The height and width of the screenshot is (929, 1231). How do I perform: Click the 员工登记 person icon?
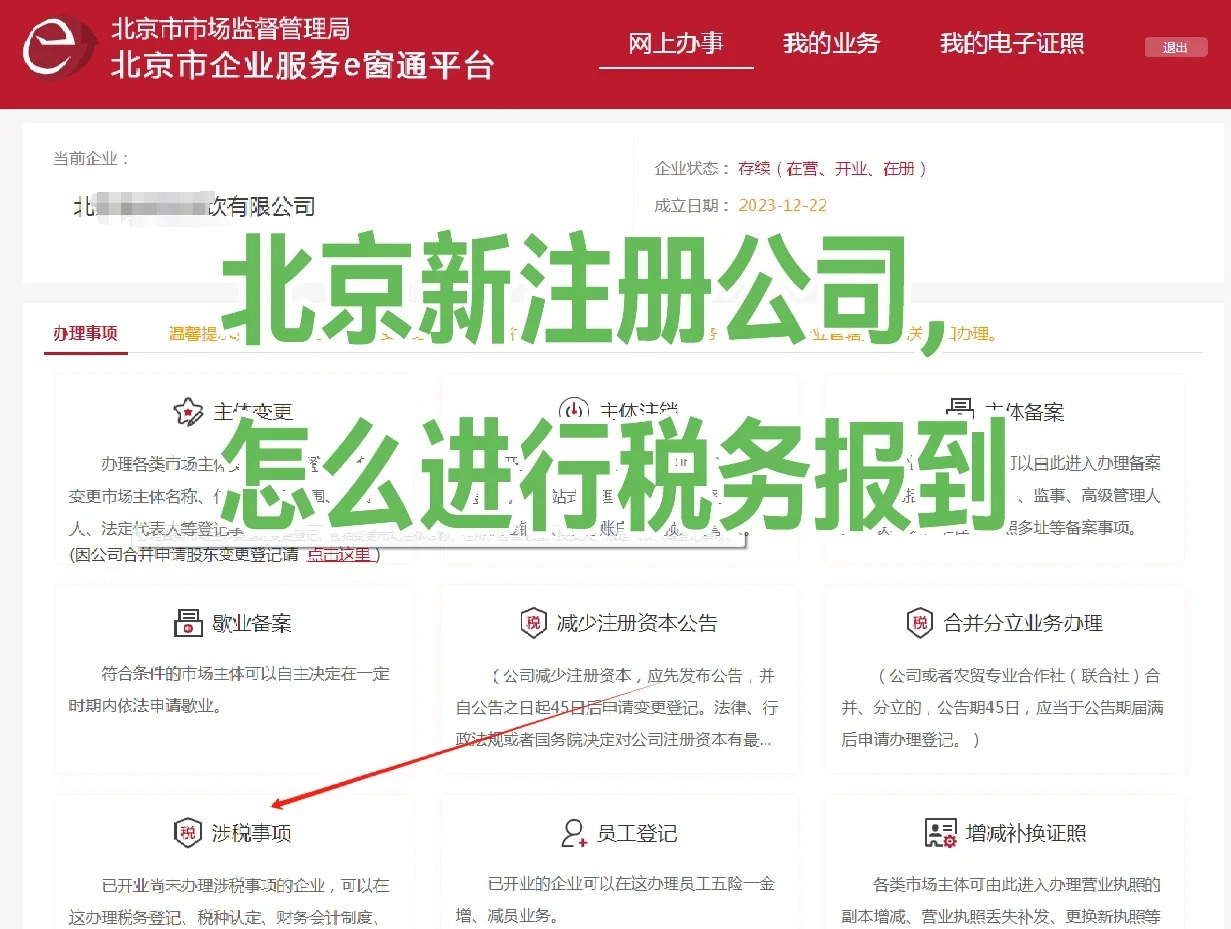pyautogui.click(x=571, y=832)
